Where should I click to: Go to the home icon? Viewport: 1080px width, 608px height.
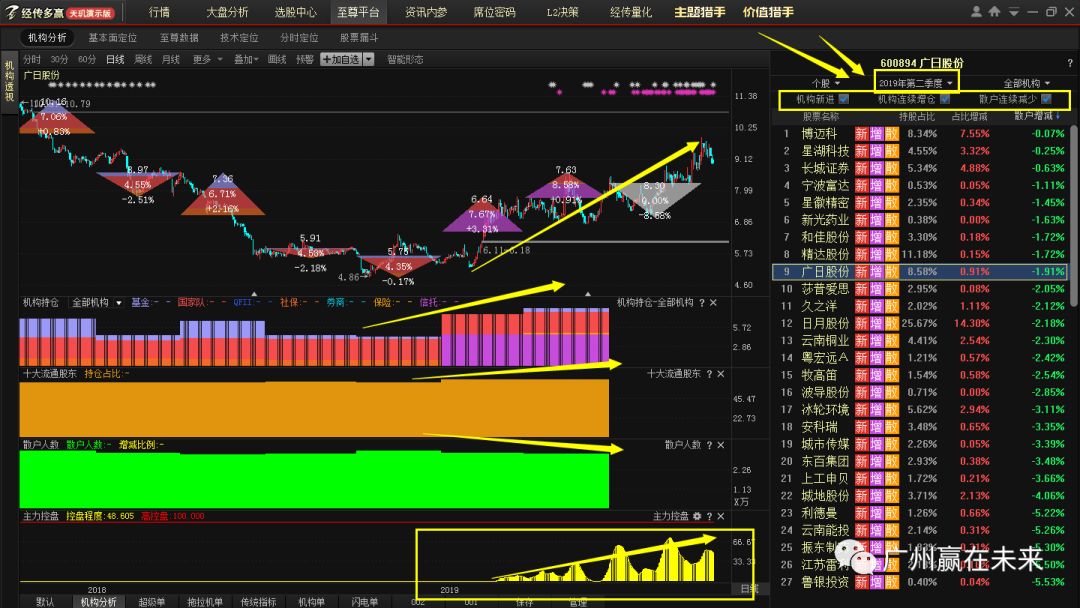[x=994, y=12]
